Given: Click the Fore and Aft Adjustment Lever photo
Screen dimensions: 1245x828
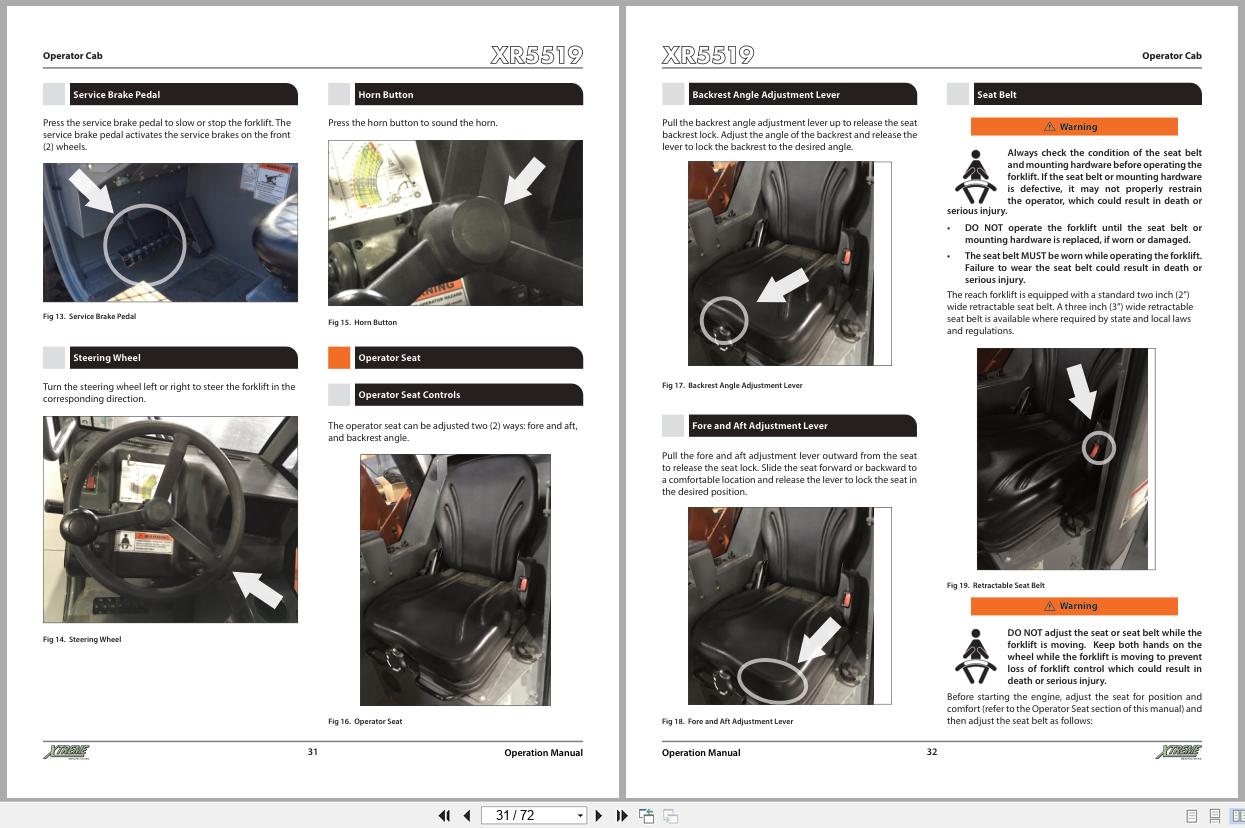Looking at the screenshot, I should tap(789, 606).
